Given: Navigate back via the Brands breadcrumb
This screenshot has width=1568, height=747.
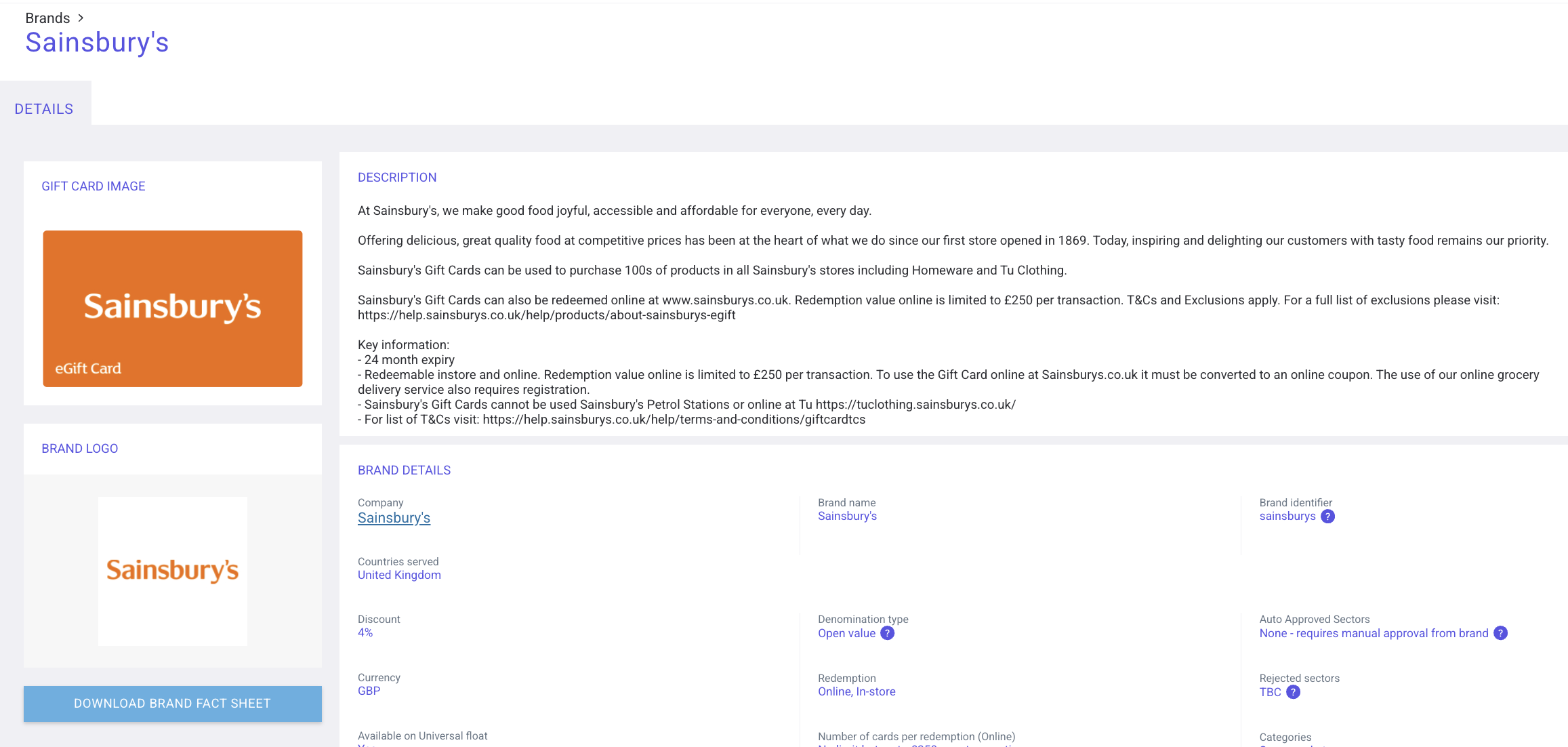Looking at the screenshot, I should pyautogui.click(x=47, y=18).
